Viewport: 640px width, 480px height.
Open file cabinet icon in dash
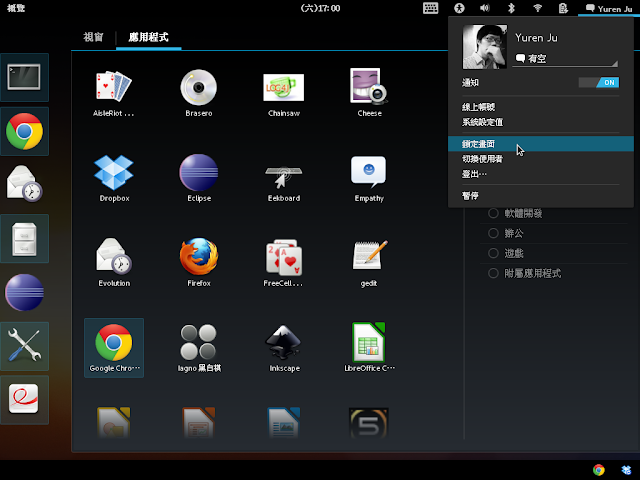point(24,239)
